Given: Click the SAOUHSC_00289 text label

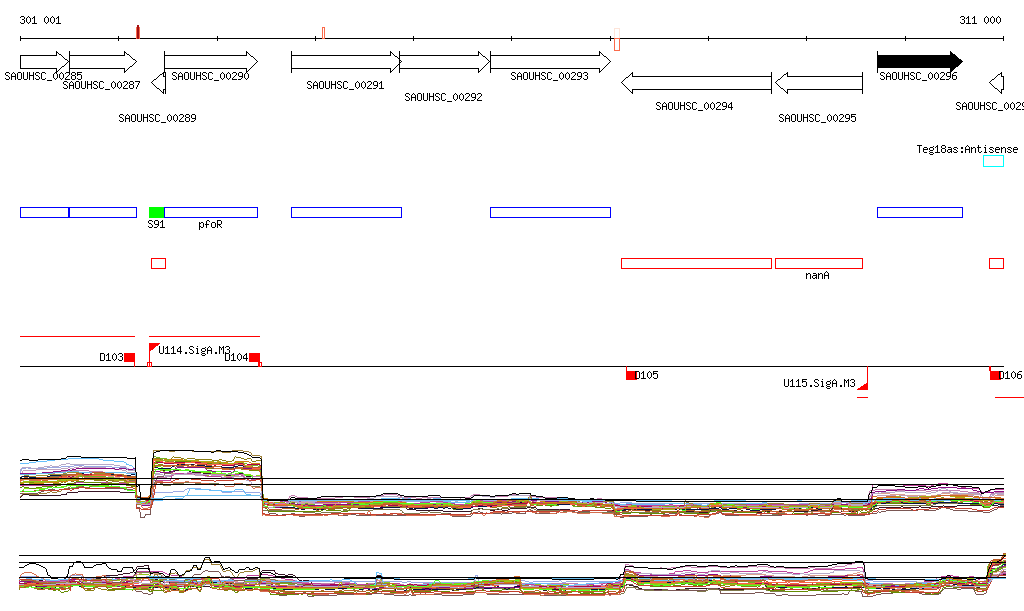Looking at the screenshot, I should [x=157, y=118].
